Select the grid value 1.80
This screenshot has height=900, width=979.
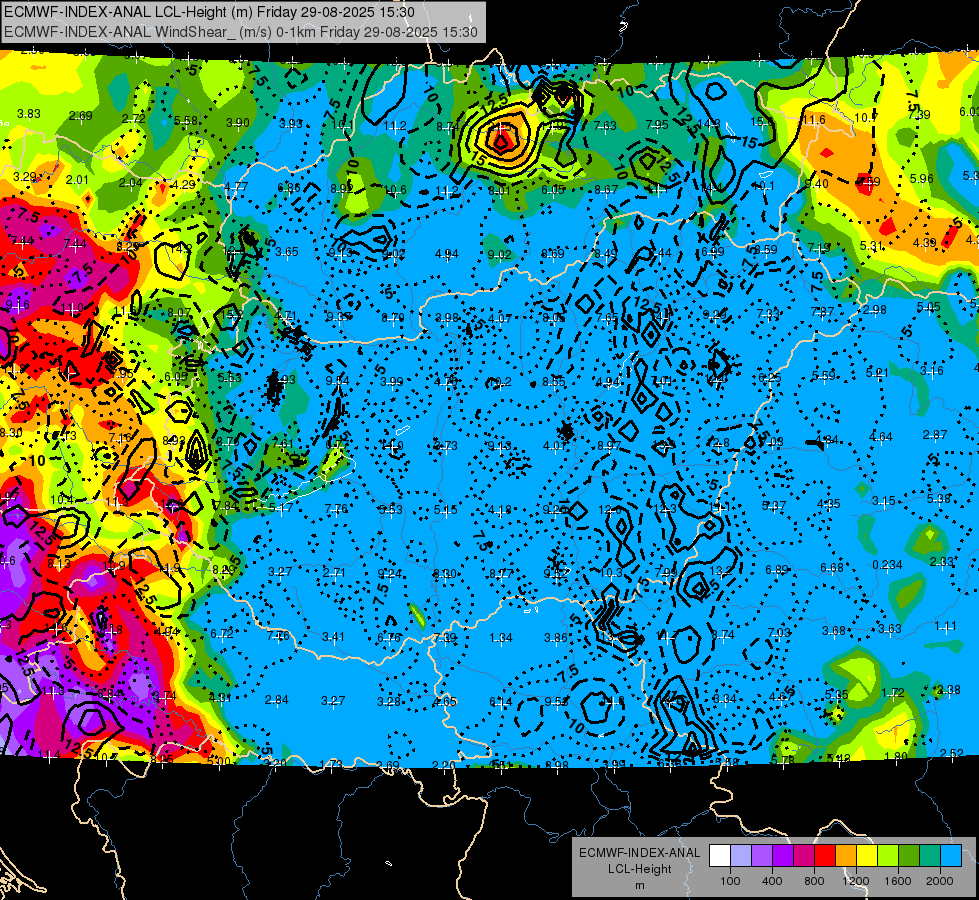pyautogui.click(x=896, y=756)
